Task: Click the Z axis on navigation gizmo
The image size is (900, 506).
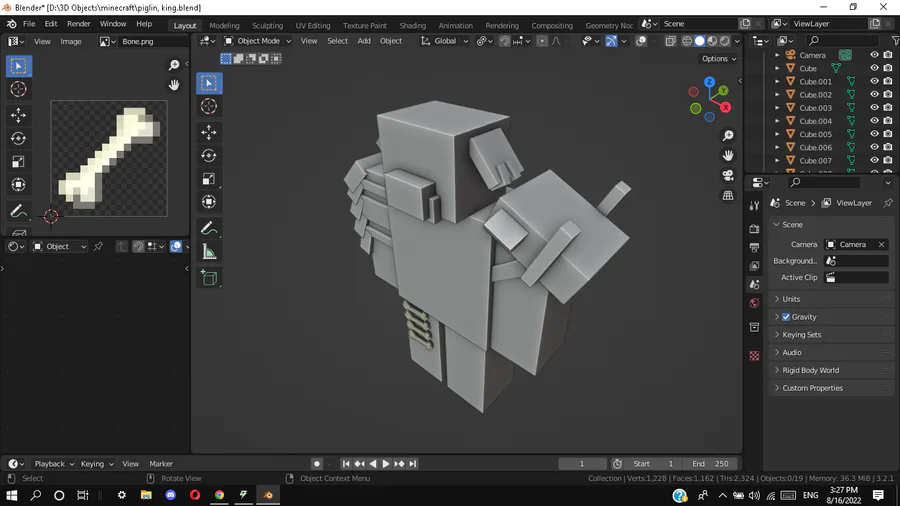Action: point(709,82)
